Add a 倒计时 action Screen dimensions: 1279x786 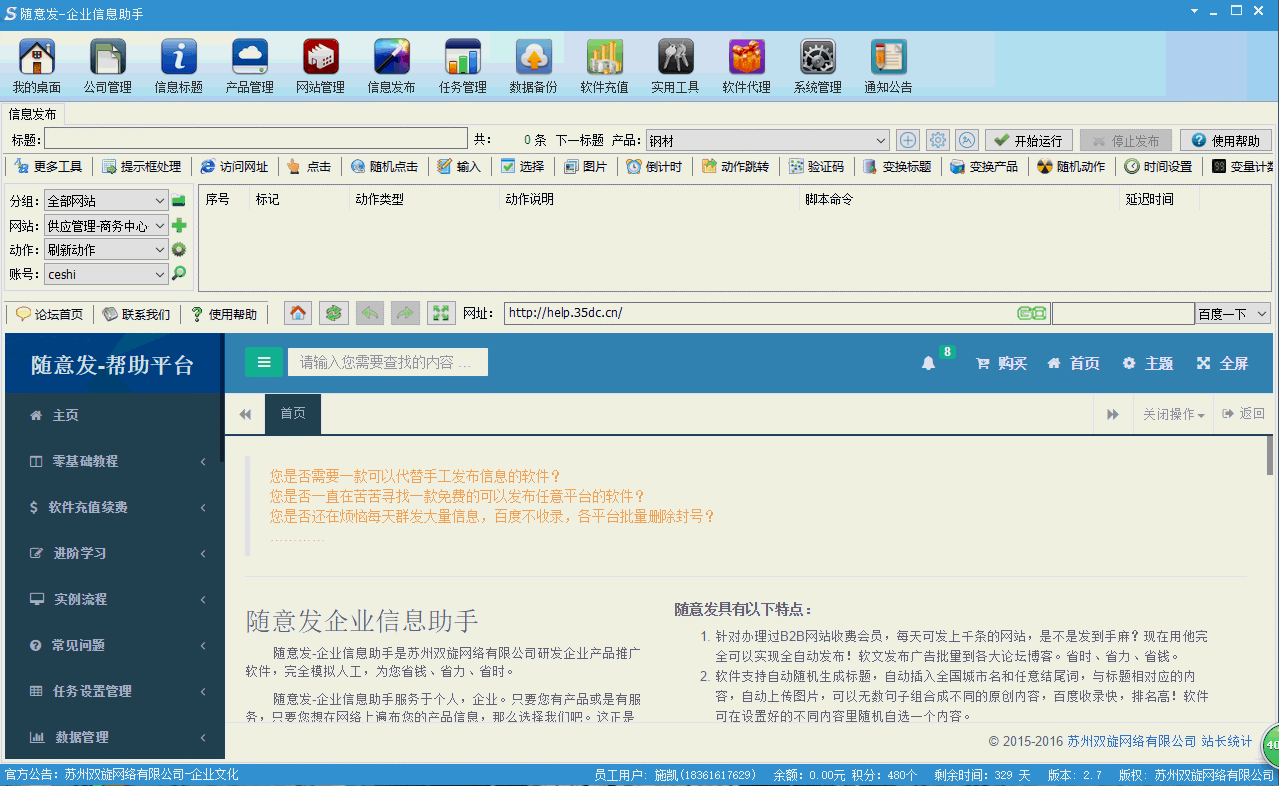pyautogui.click(x=655, y=166)
